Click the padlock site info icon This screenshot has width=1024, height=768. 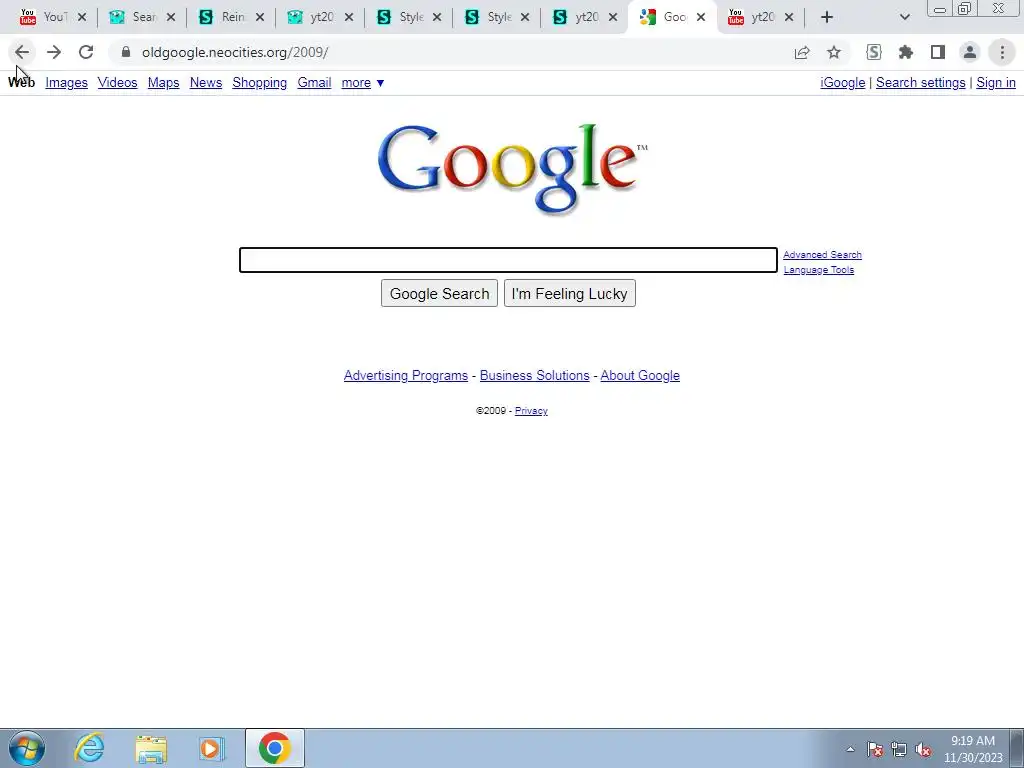point(126,52)
